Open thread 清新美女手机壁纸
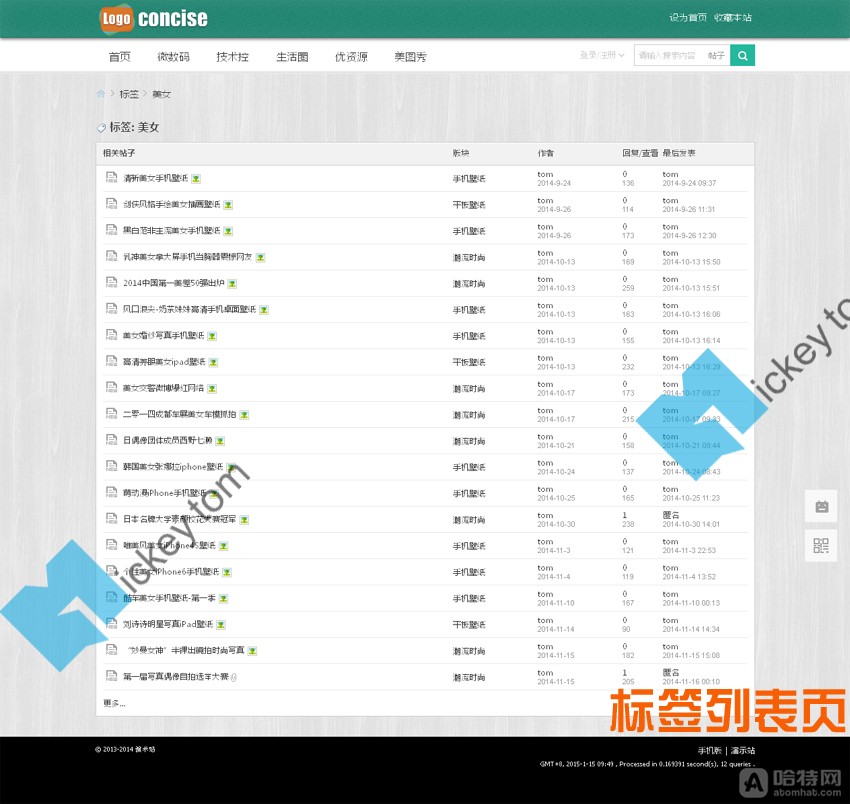 point(156,178)
